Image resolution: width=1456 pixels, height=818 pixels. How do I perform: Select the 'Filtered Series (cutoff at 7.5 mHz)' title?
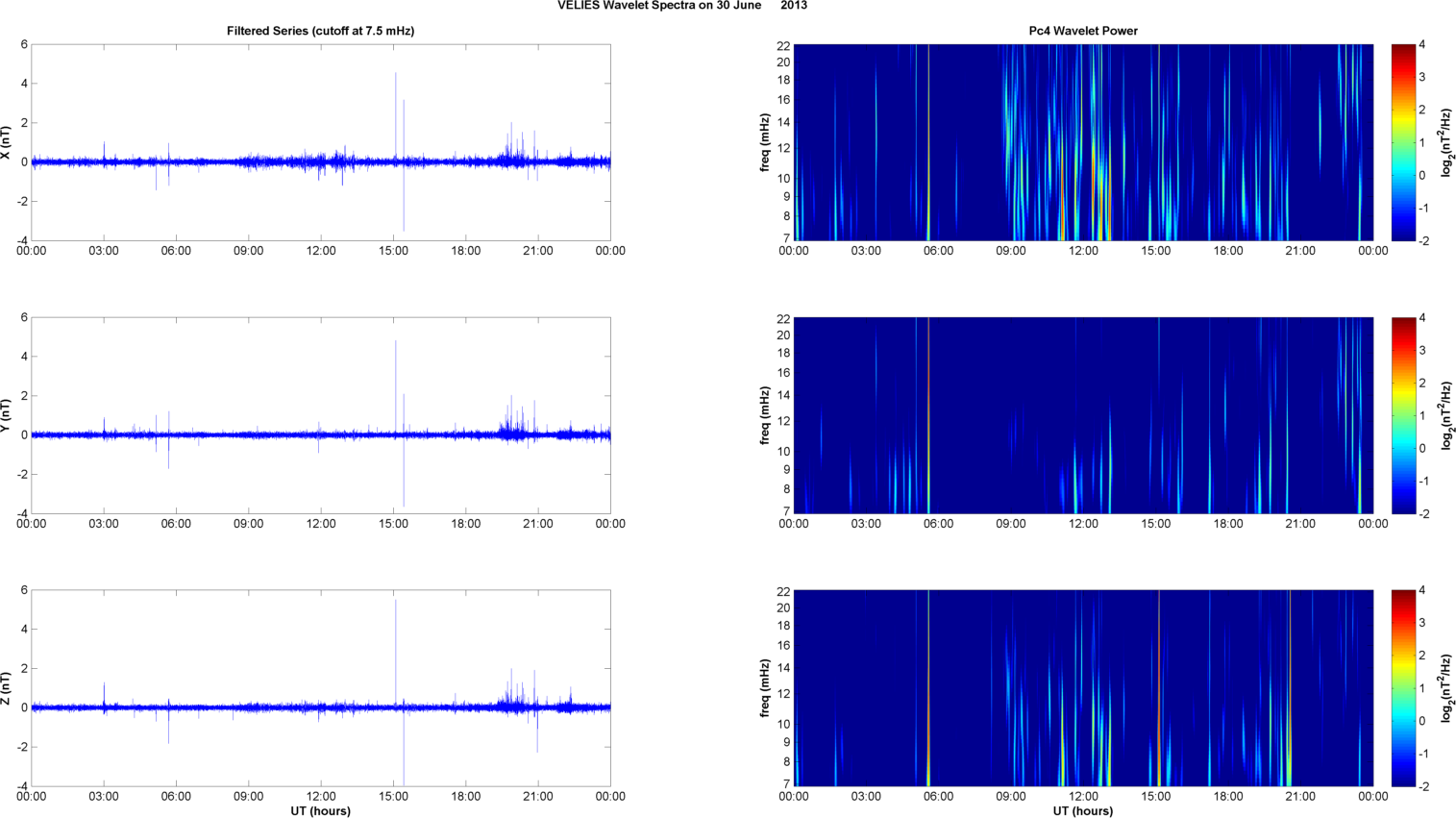pos(320,31)
